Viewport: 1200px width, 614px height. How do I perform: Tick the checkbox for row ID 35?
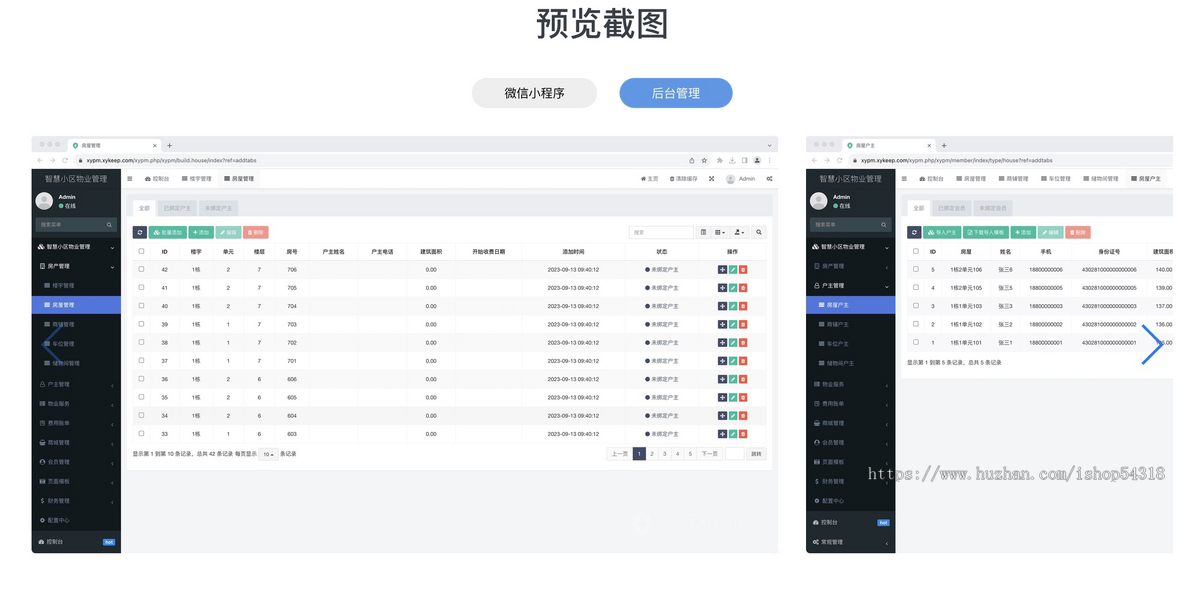coord(141,397)
